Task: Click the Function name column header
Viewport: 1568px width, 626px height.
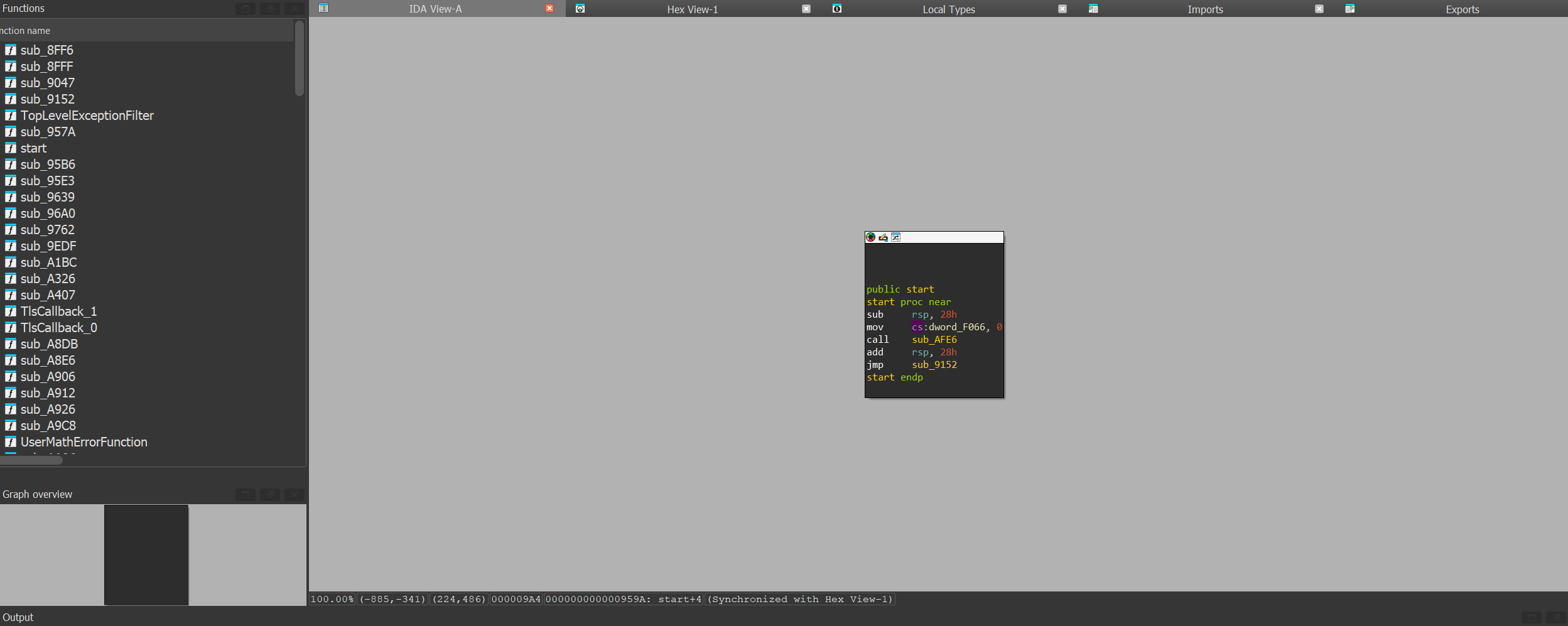Action: tap(147, 31)
